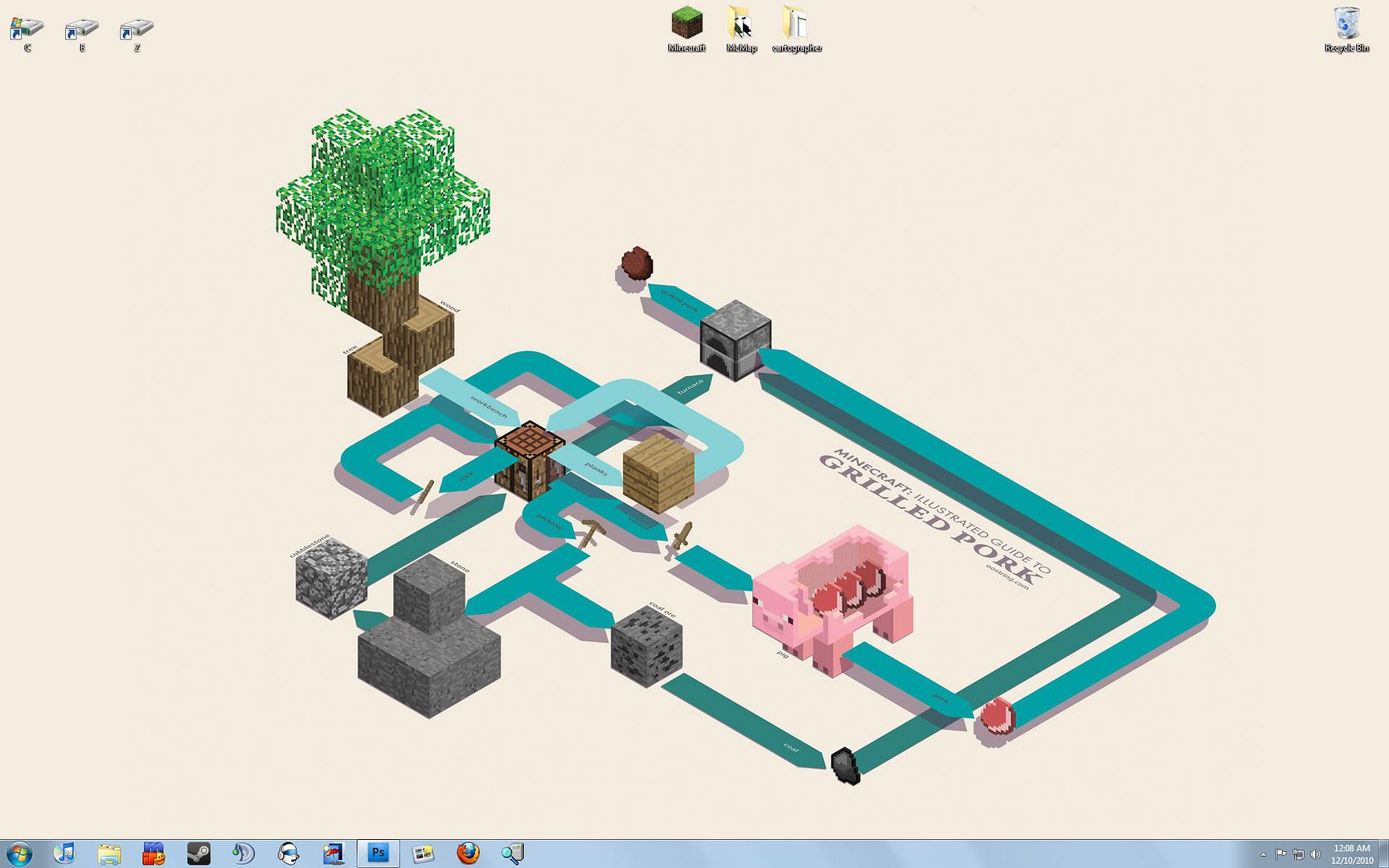Image resolution: width=1389 pixels, height=868 pixels.
Task: Open the Z drive shortcut
Action: tap(136, 30)
